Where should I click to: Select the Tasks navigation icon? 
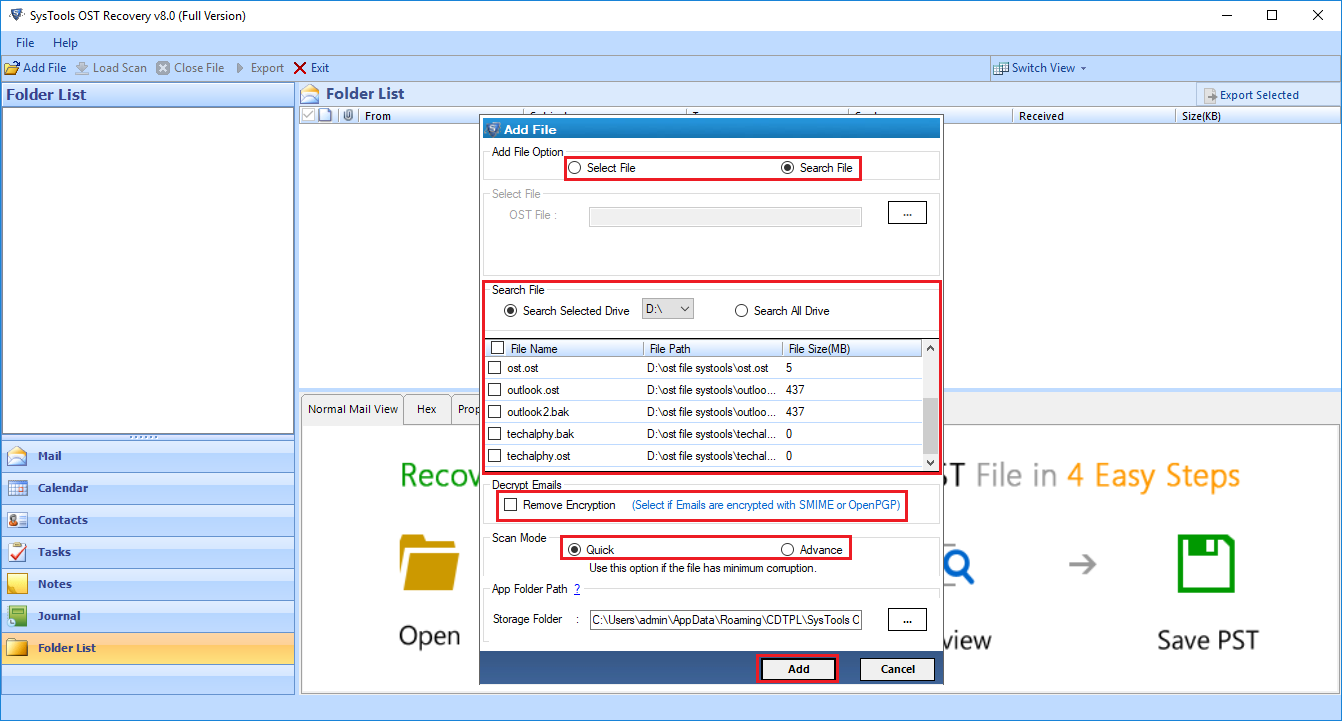pyautogui.click(x=18, y=552)
